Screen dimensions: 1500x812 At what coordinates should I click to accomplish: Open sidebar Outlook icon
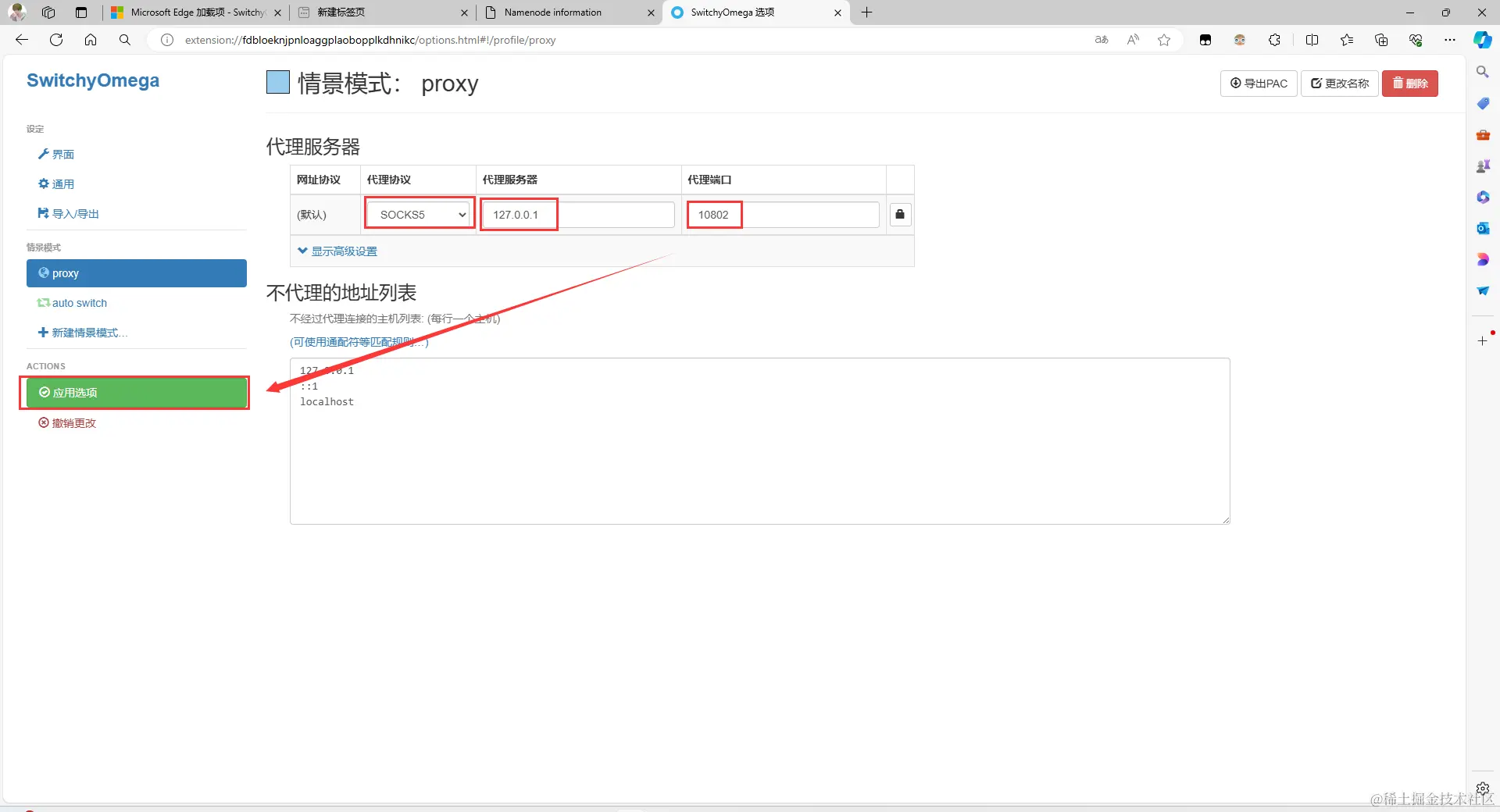pos(1482,228)
